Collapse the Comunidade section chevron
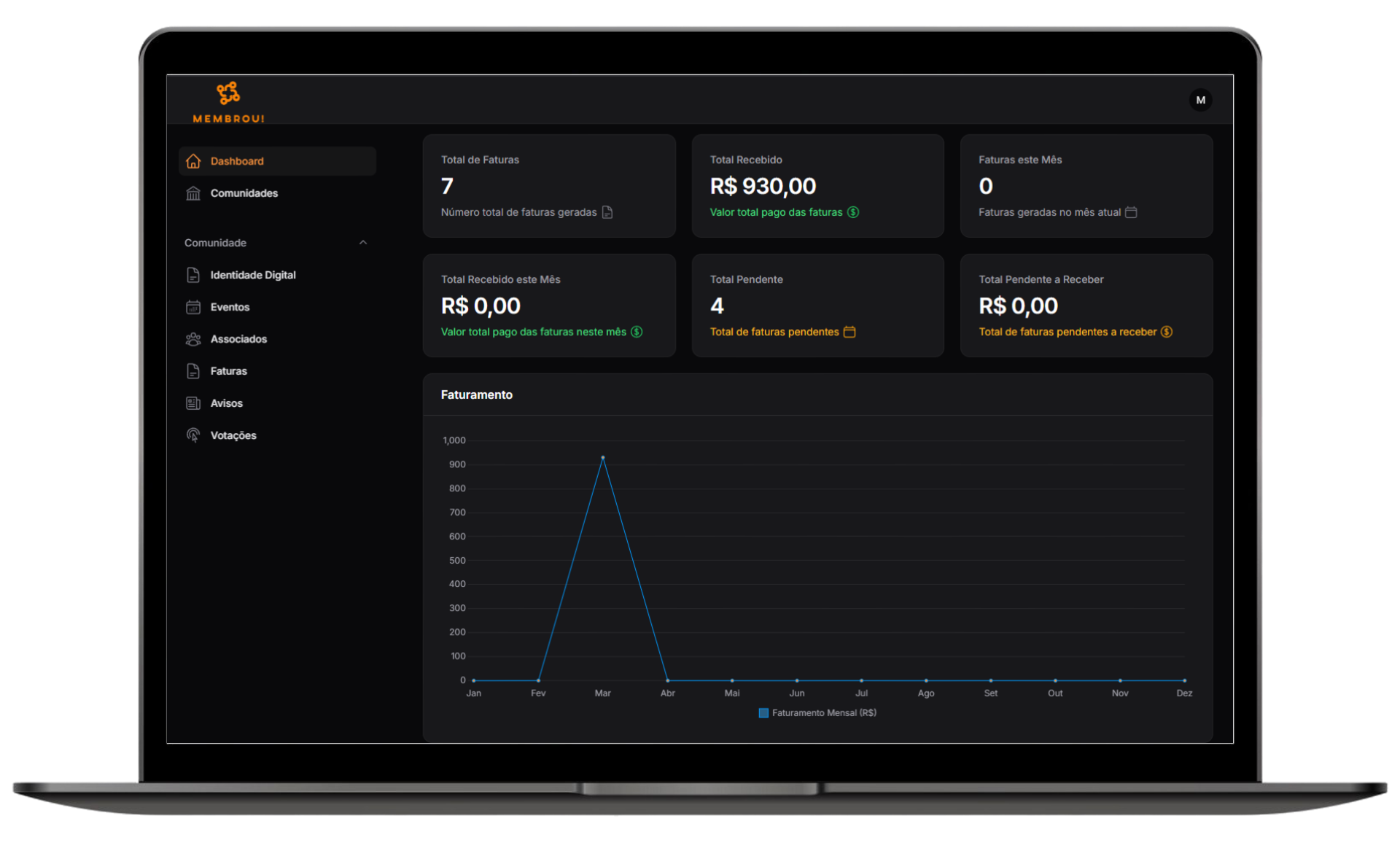 (363, 242)
